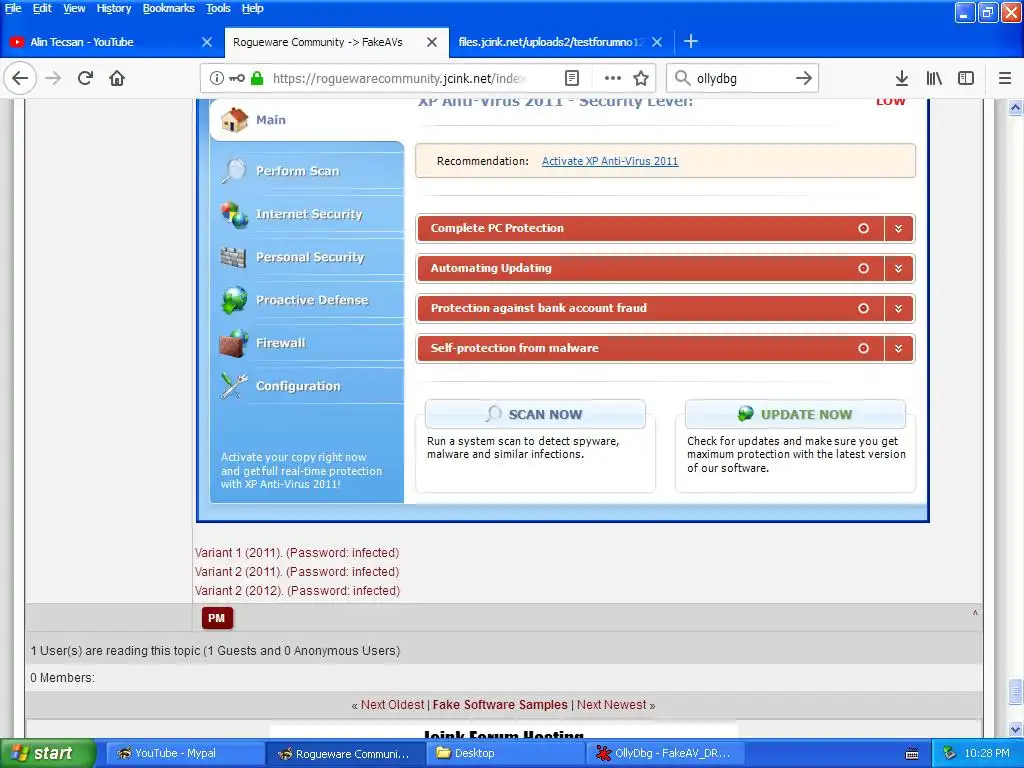Open History menu

(x=114, y=8)
